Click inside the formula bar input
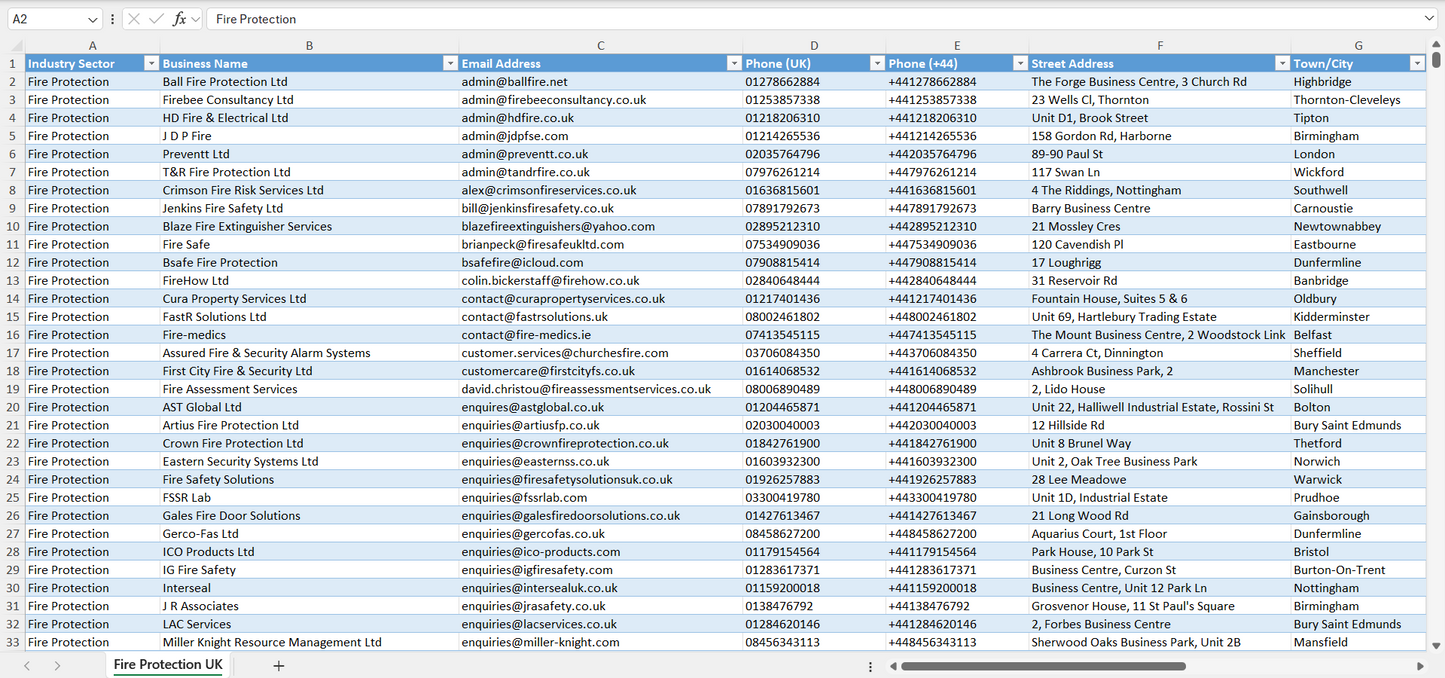 pos(815,19)
